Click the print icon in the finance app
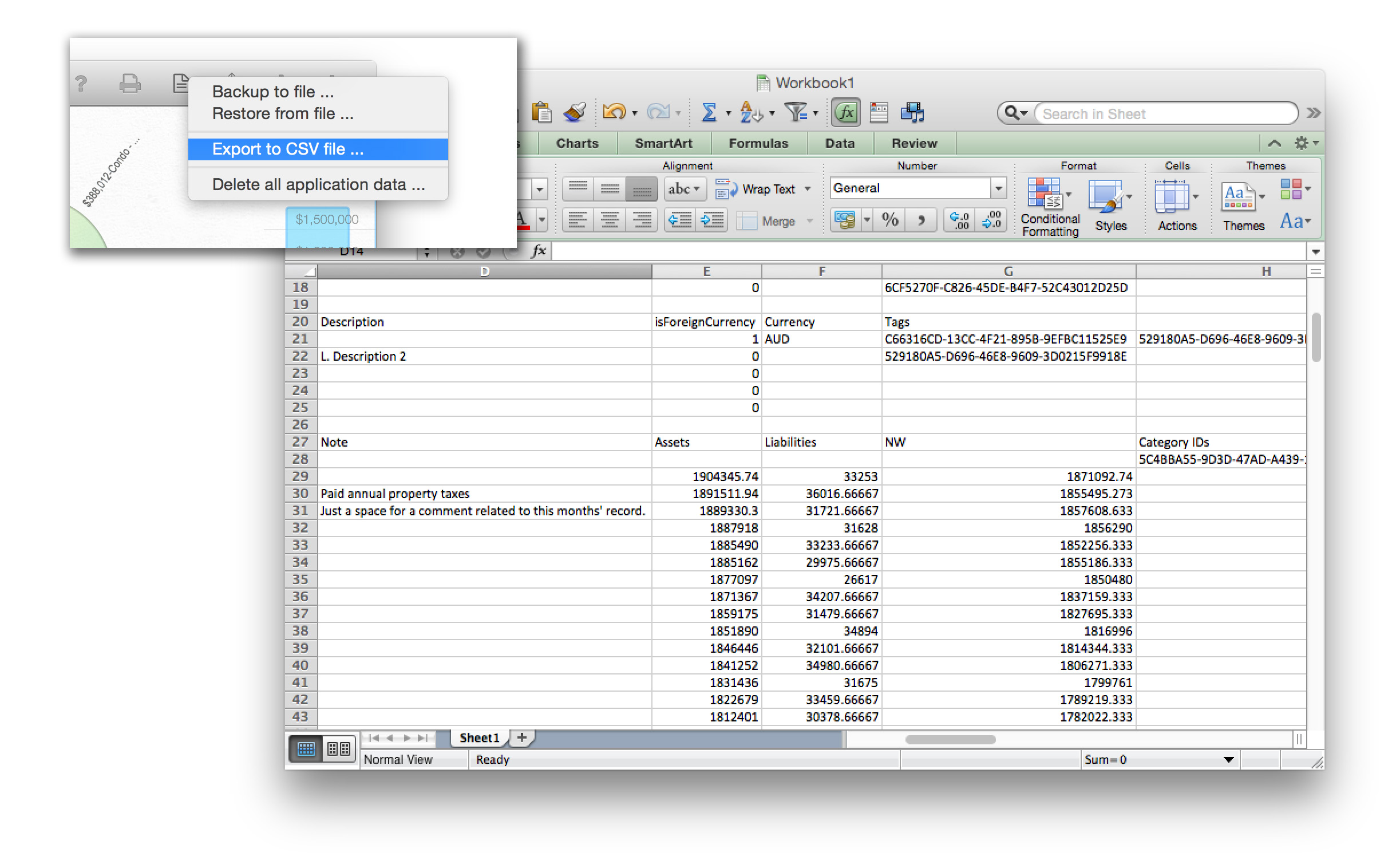1400x864 pixels. (130, 84)
